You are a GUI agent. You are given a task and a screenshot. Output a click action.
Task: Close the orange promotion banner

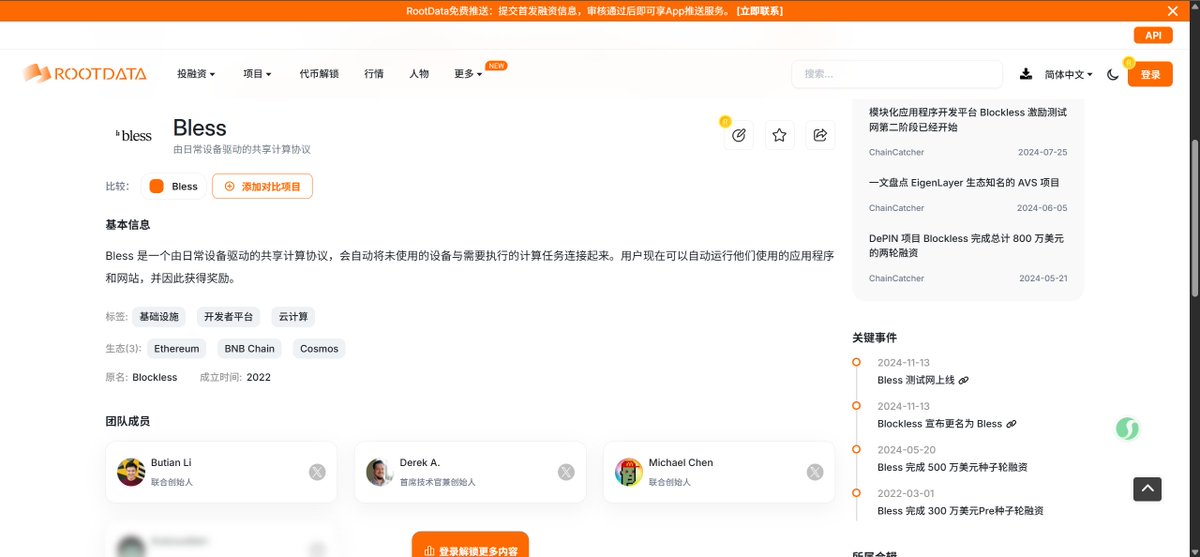point(1173,11)
